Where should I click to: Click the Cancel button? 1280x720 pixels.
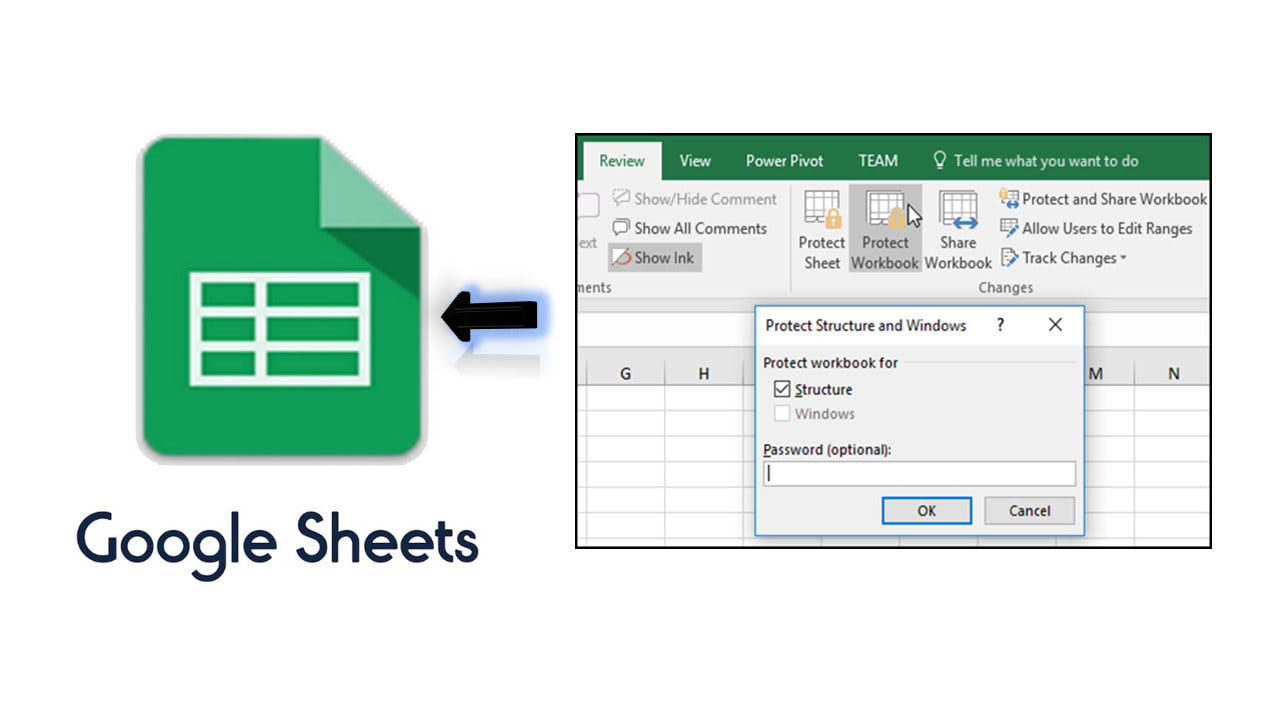pyautogui.click(x=1030, y=511)
